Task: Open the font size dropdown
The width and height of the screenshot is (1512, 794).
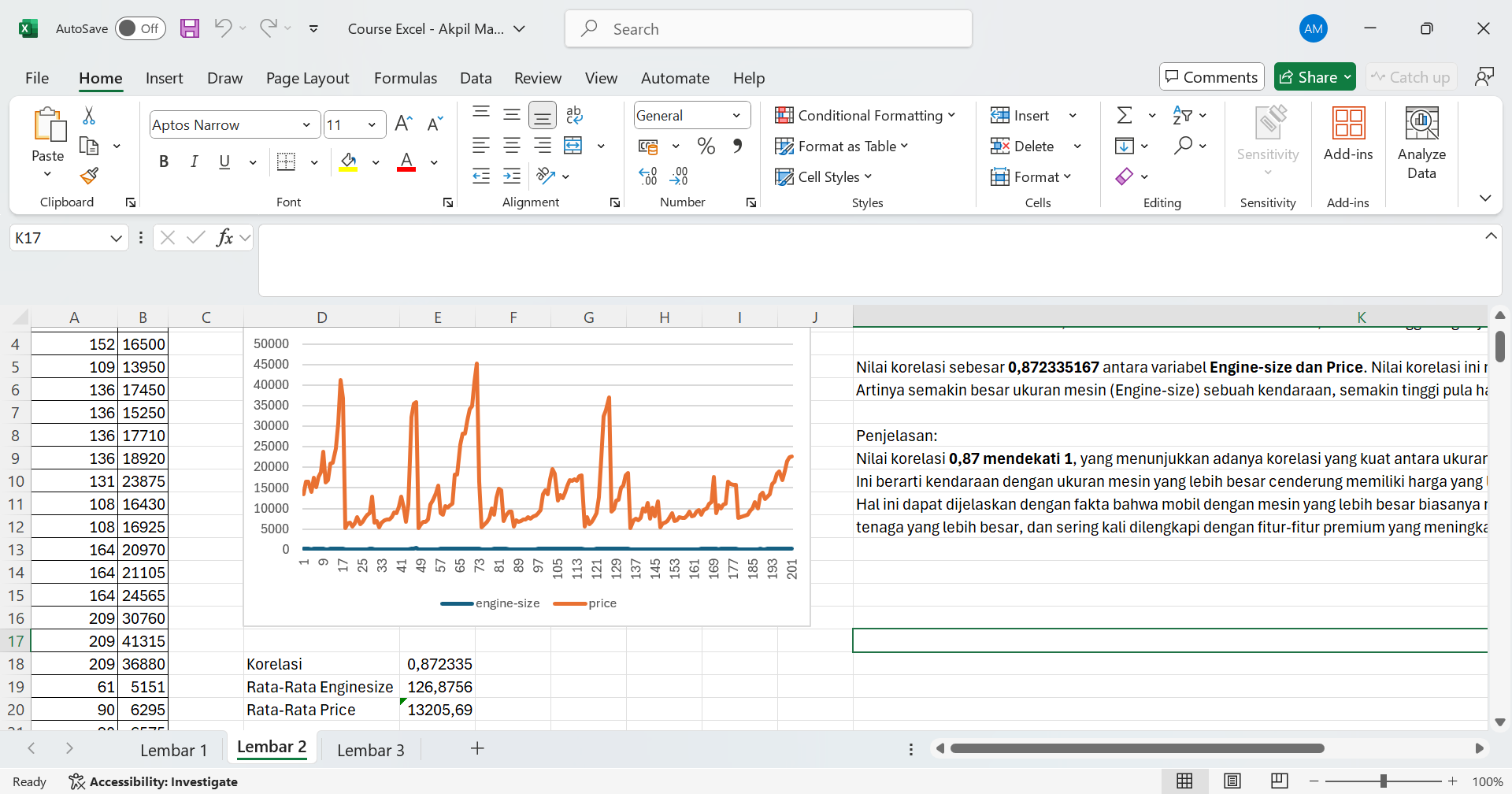Action: click(x=372, y=124)
